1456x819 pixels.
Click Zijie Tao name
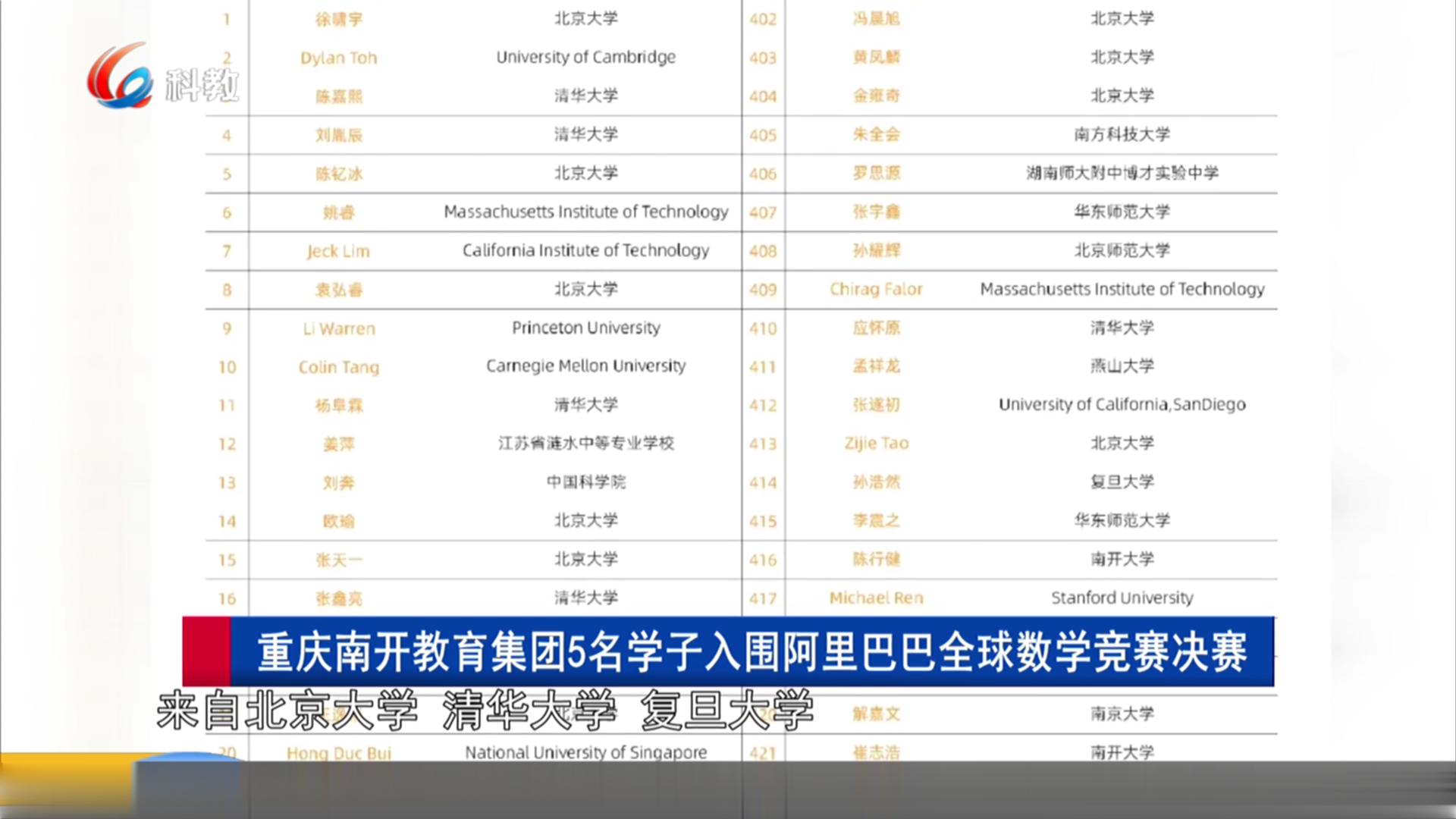pyautogui.click(x=876, y=444)
